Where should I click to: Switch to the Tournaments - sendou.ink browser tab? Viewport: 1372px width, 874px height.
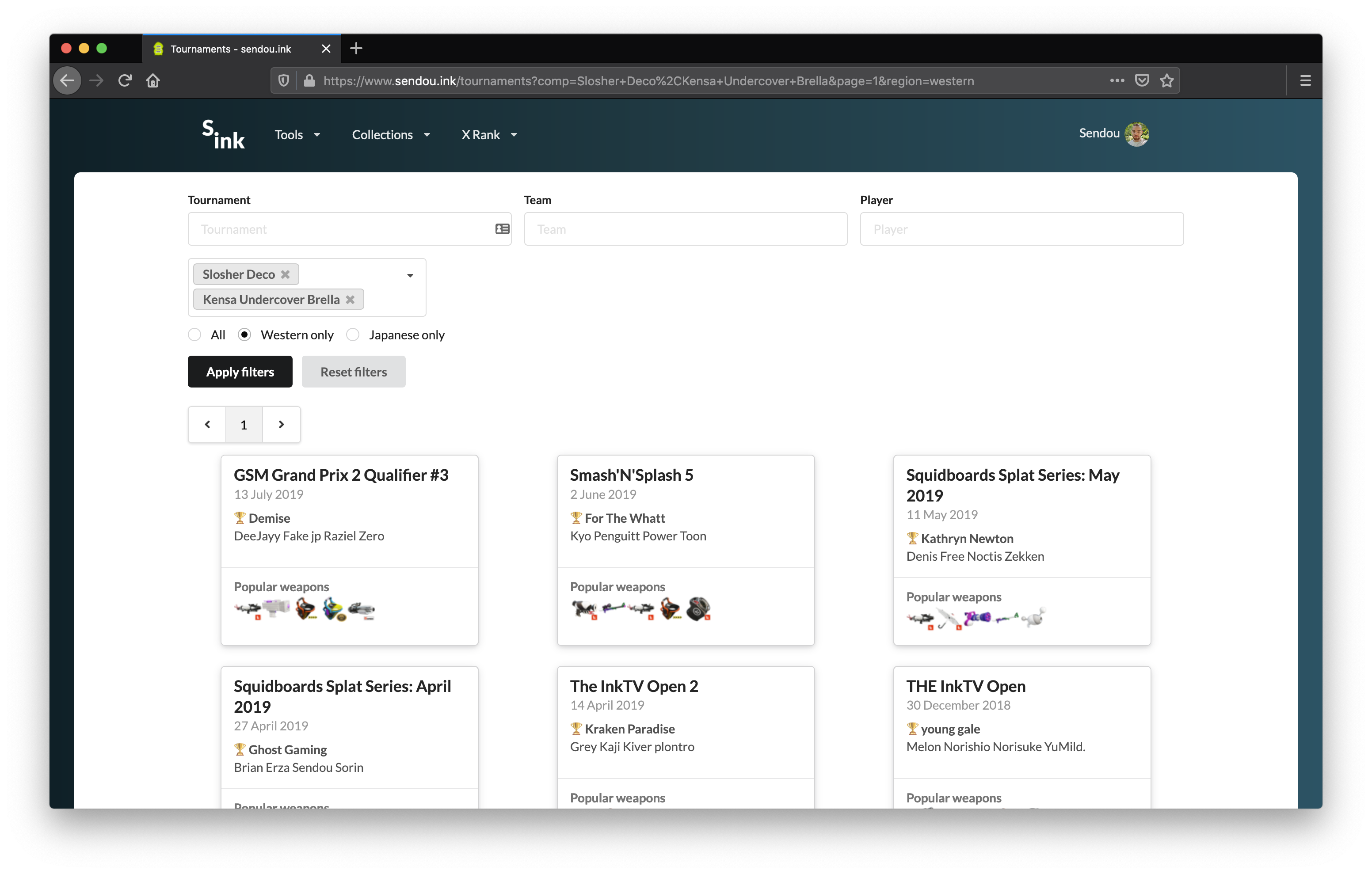[x=230, y=49]
